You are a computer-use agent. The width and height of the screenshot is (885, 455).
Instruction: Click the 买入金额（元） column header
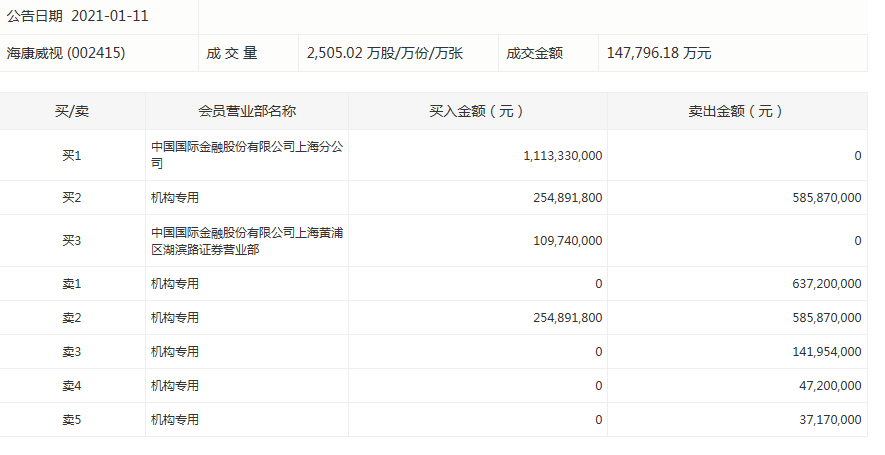477,111
